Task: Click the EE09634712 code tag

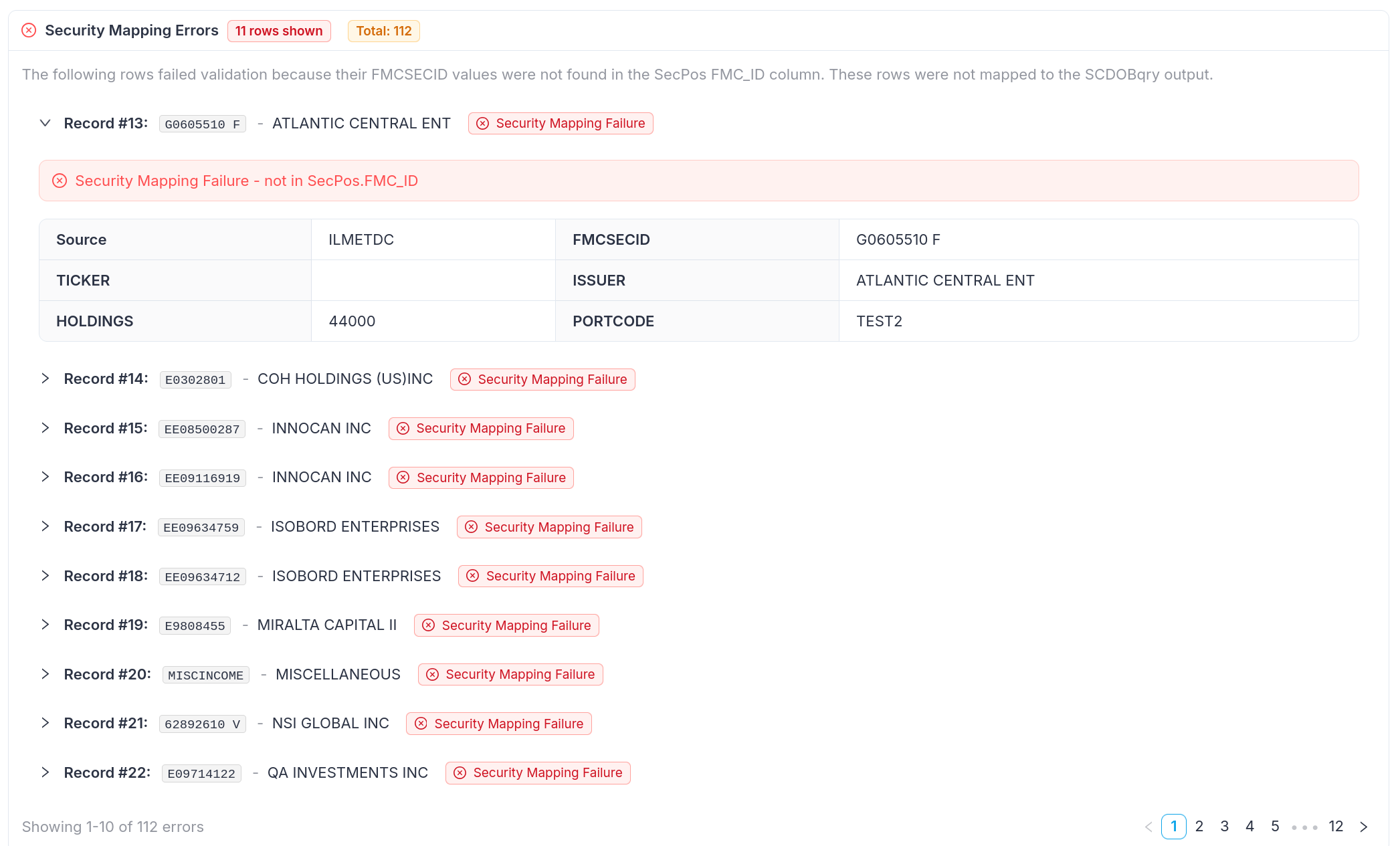Action: (x=203, y=576)
